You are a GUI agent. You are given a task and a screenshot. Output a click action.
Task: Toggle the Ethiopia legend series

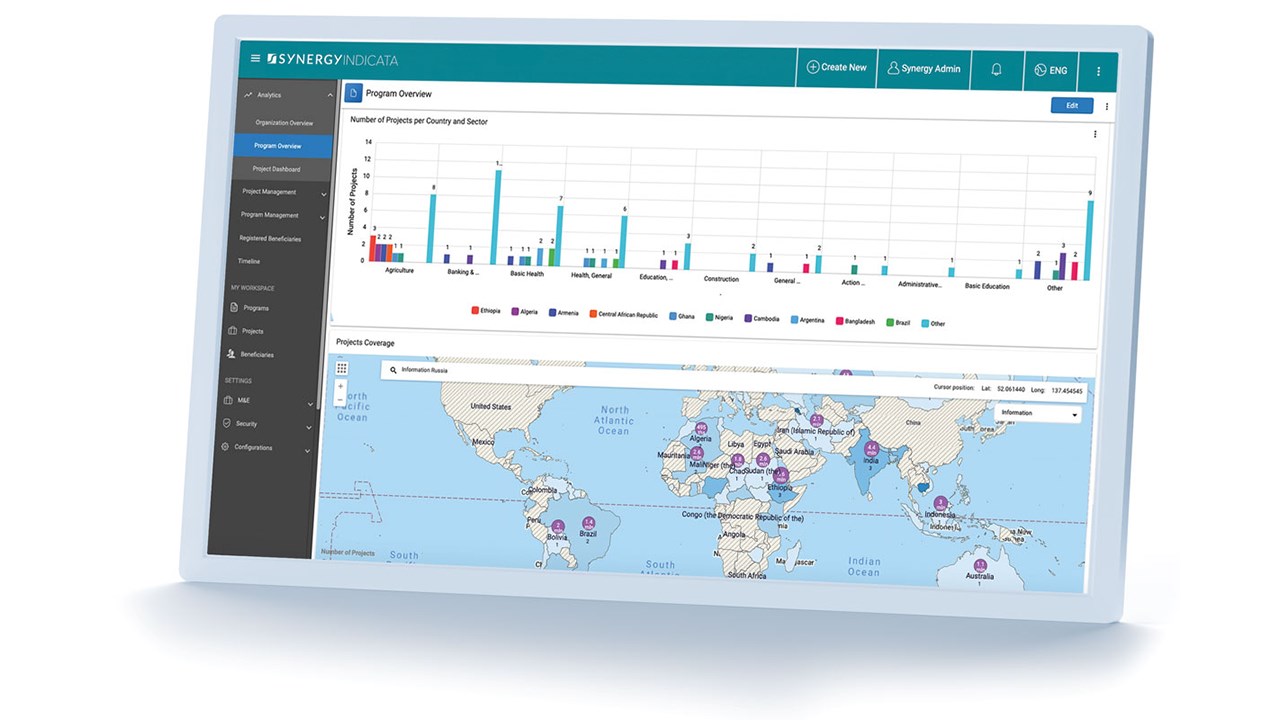(486, 311)
